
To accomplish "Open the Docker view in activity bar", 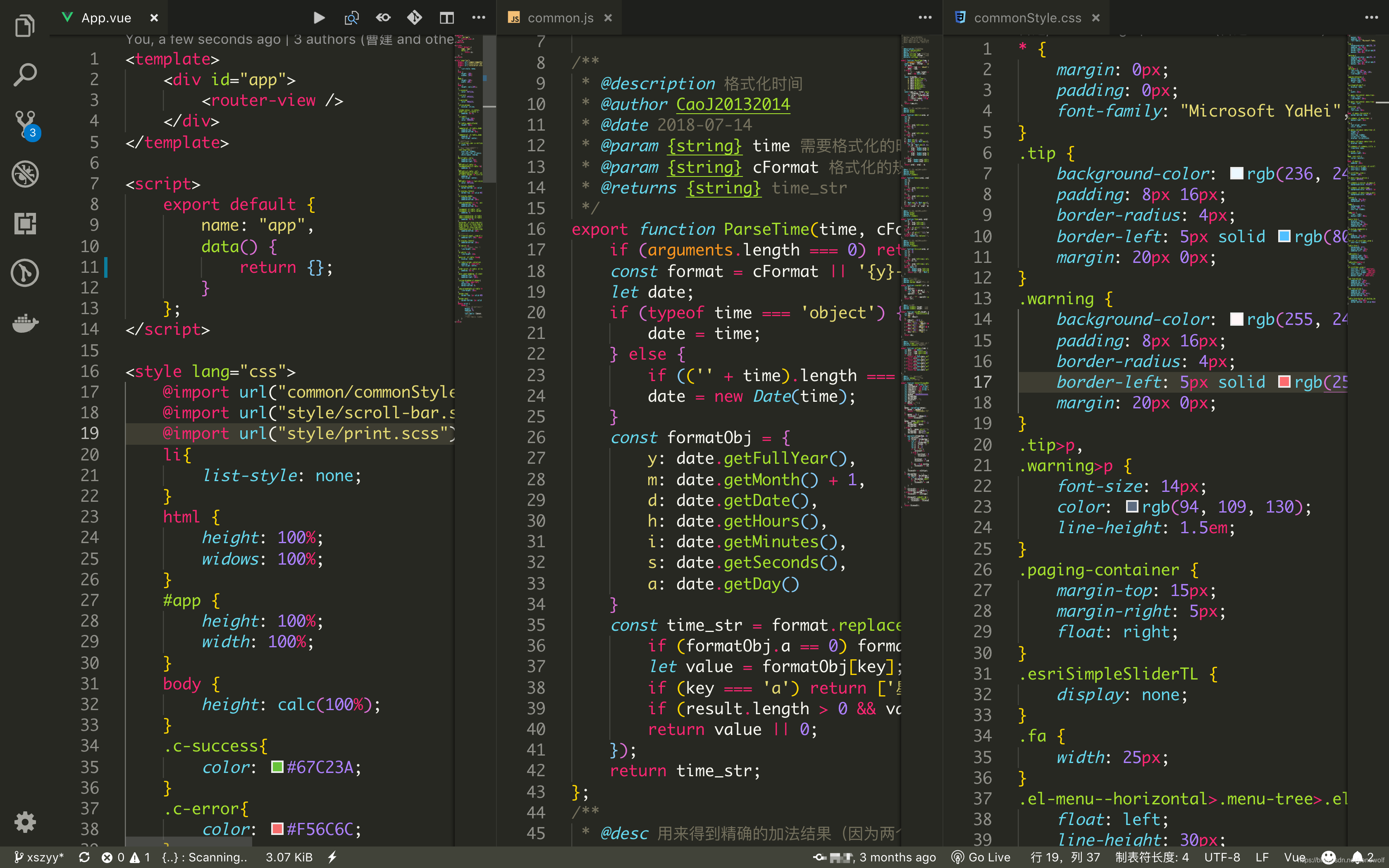I will [25, 323].
